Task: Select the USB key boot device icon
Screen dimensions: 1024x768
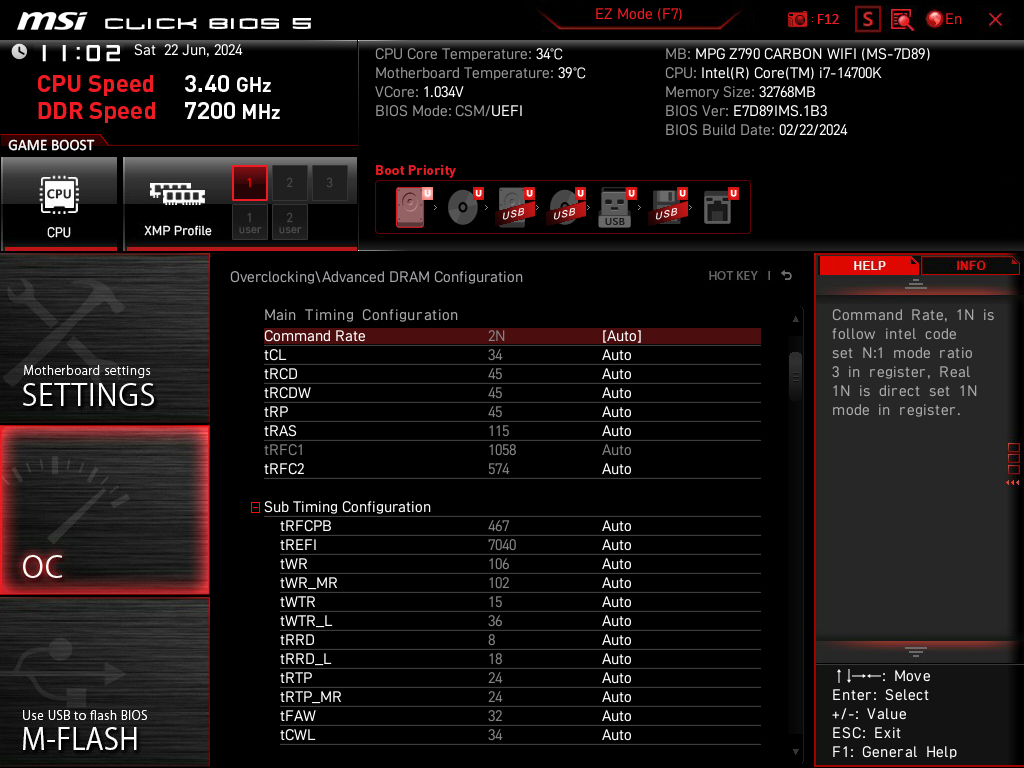Action: coord(615,208)
